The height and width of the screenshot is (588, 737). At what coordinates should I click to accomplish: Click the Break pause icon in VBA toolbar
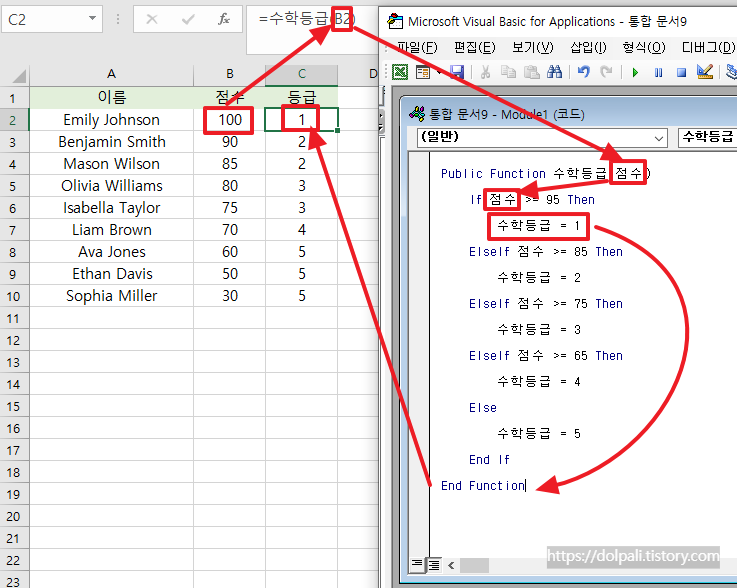pyautogui.click(x=659, y=72)
